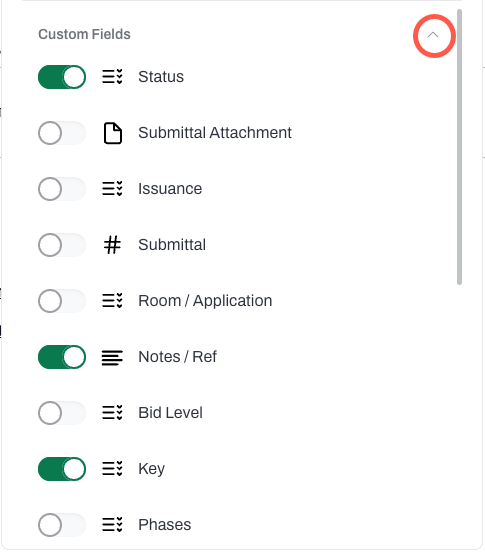
Task: Click the dropdown-list icon beside Status
Action: pos(112,77)
